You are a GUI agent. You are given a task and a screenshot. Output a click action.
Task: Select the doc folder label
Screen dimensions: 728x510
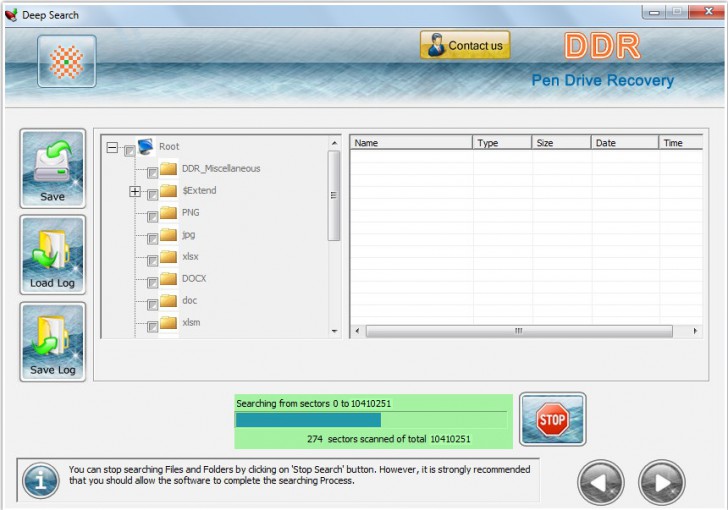click(189, 301)
